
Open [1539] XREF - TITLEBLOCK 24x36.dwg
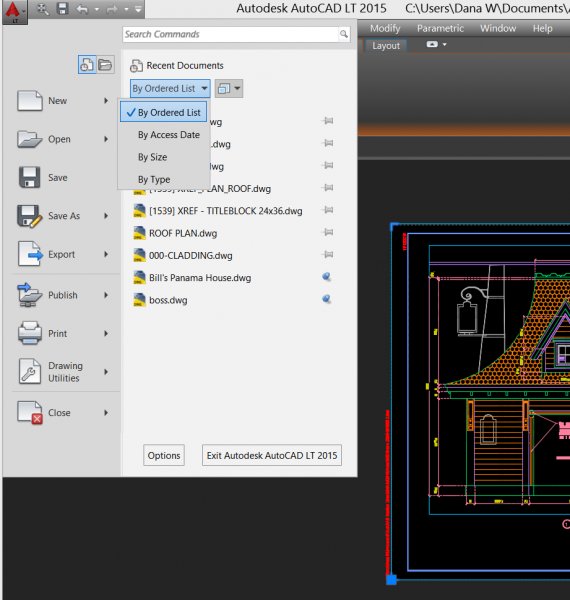226,211
